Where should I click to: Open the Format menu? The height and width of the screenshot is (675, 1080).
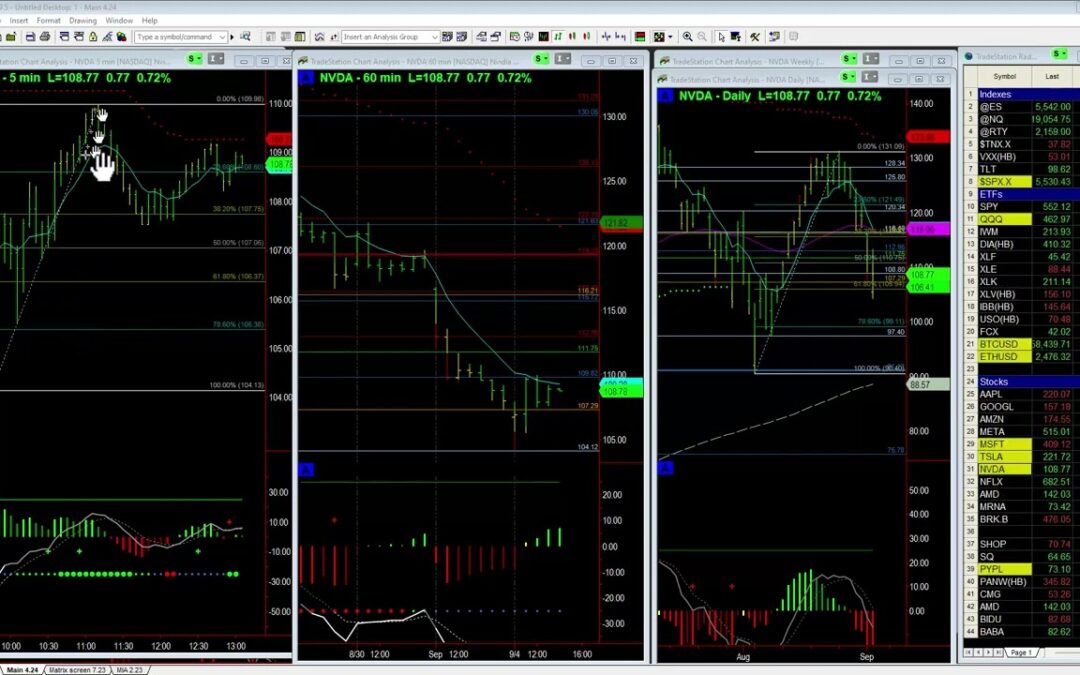pyautogui.click(x=48, y=21)
